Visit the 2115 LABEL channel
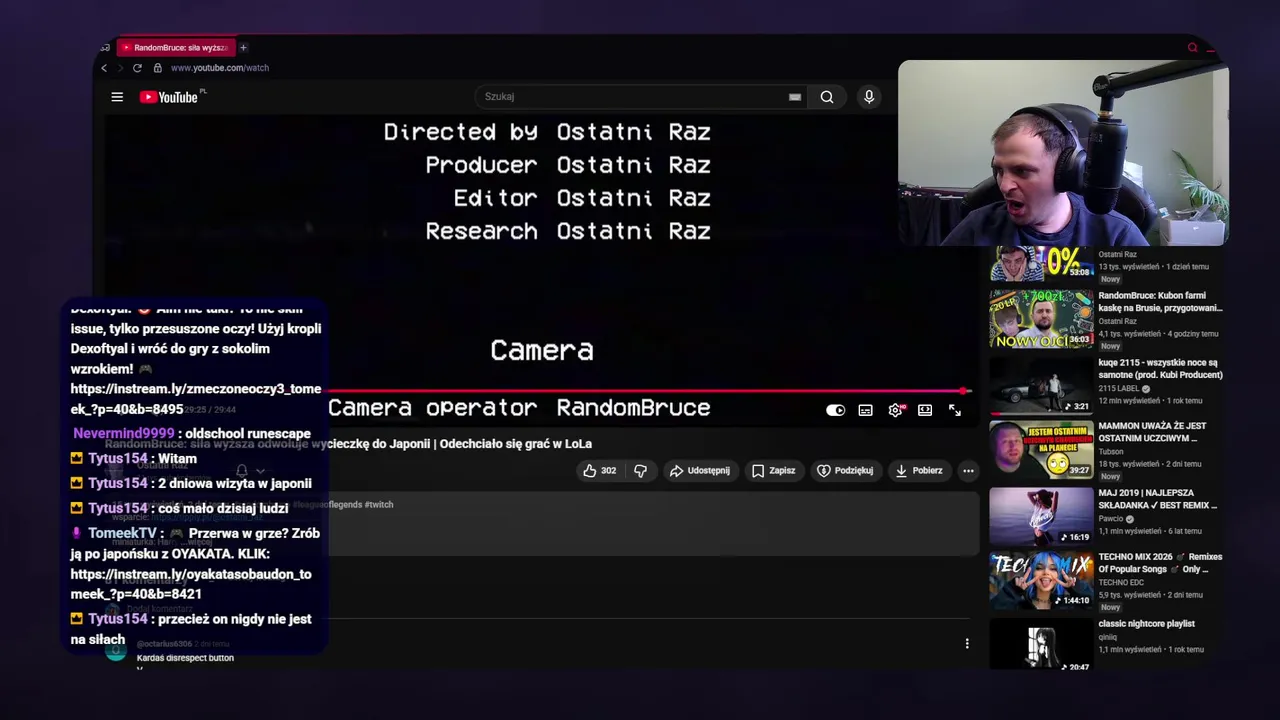 [1120, 389]
